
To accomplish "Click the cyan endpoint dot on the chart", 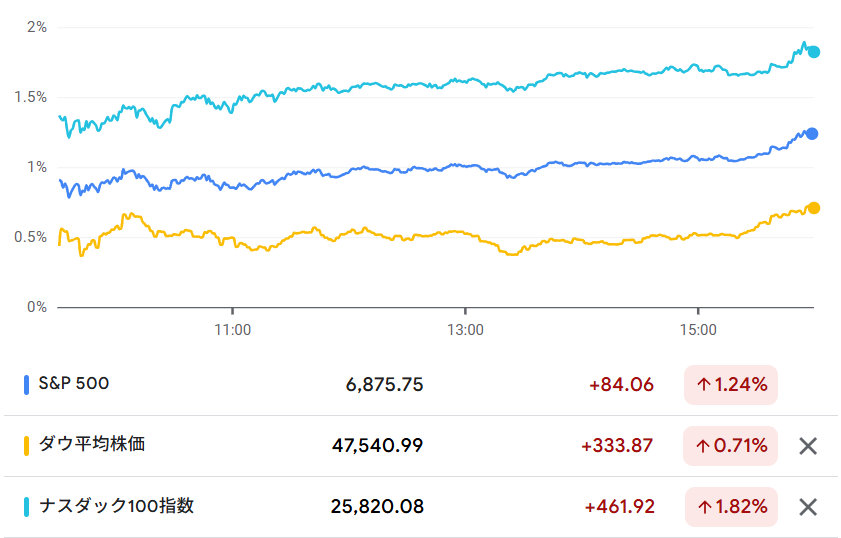I will tap(814, 52).
